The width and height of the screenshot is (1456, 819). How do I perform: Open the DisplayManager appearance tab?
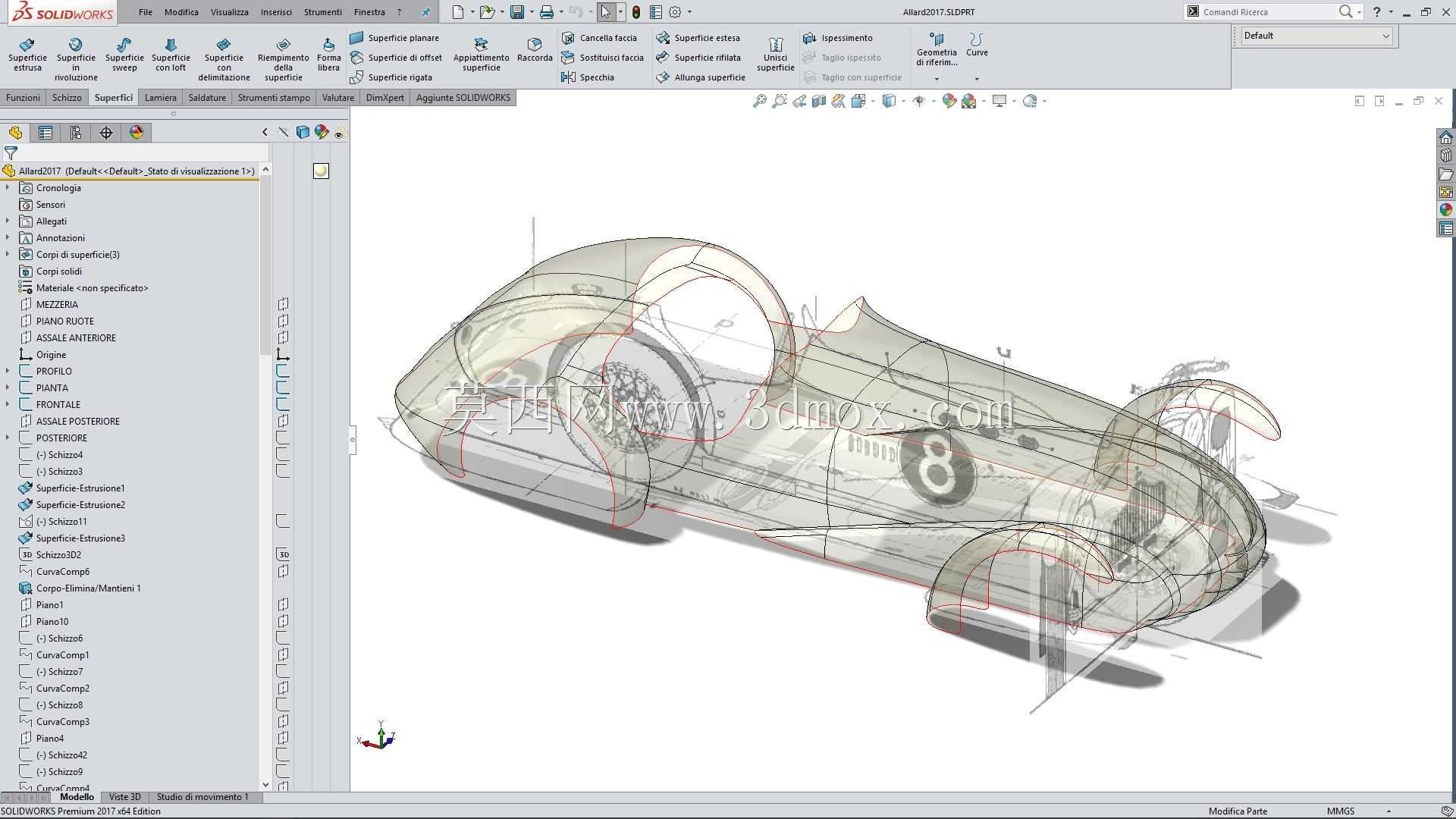tap(136, 133)
